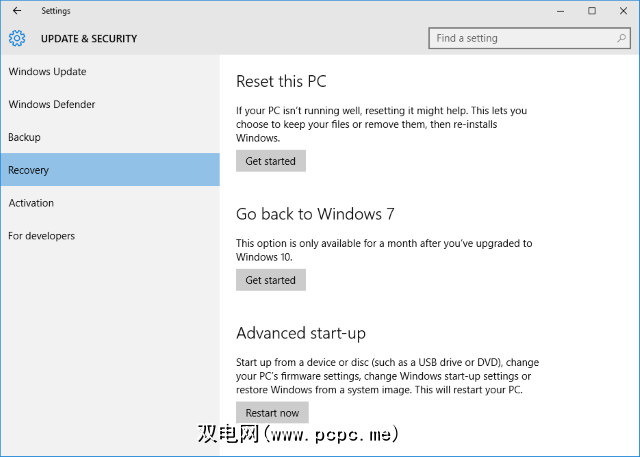This screenshot has height=457, width=640.
Task: Click Get started under Go back to Windows 7
Action: pos(271,281)
